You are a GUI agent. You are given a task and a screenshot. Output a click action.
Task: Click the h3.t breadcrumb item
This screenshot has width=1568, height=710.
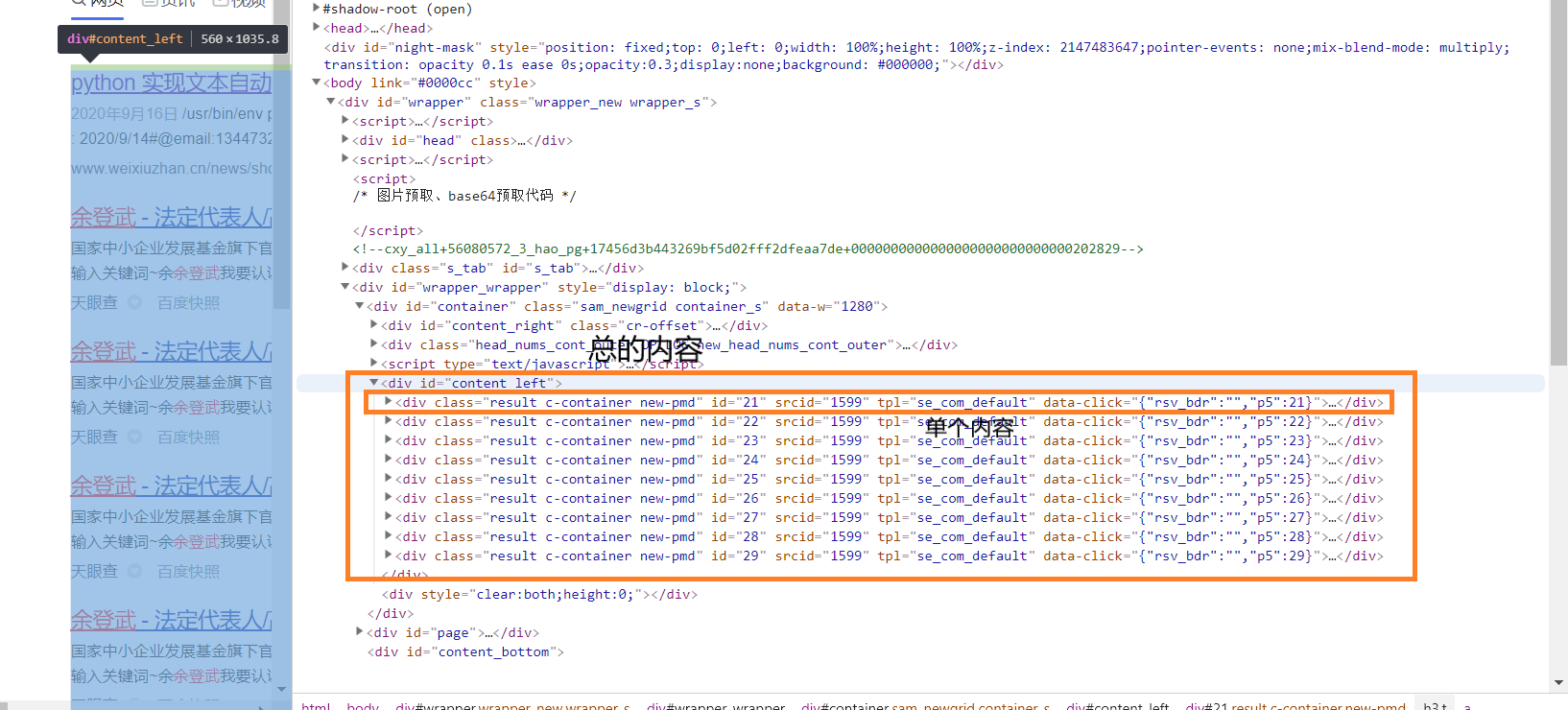tap(1436, 705)
